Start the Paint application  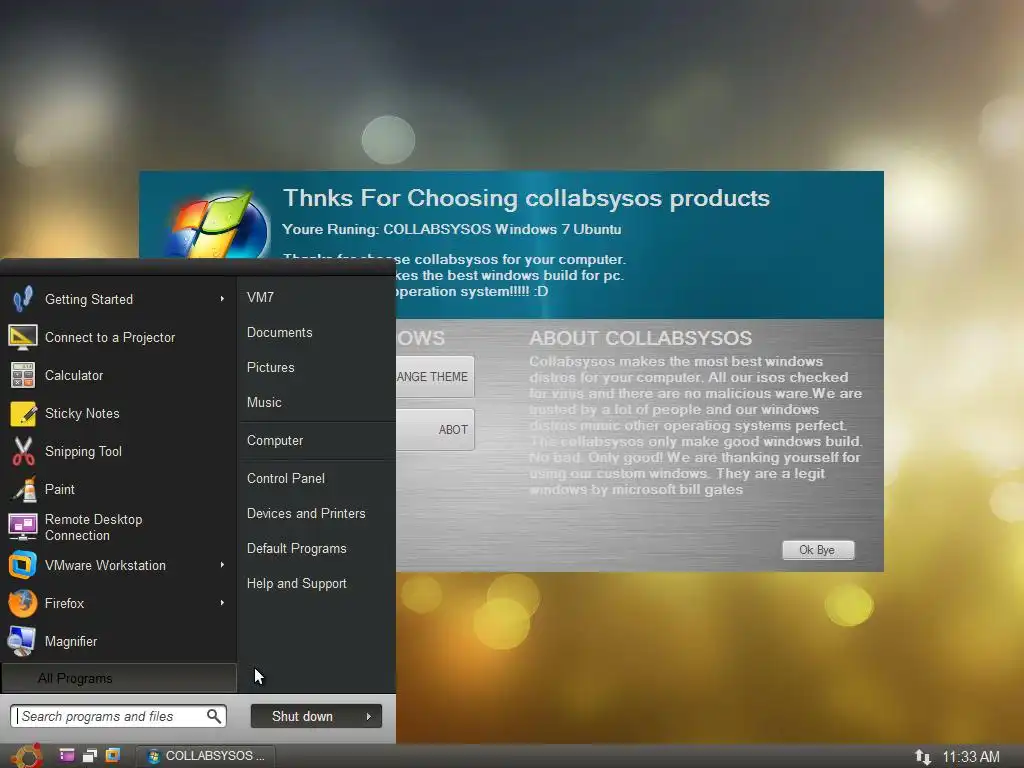click(118, 489)
